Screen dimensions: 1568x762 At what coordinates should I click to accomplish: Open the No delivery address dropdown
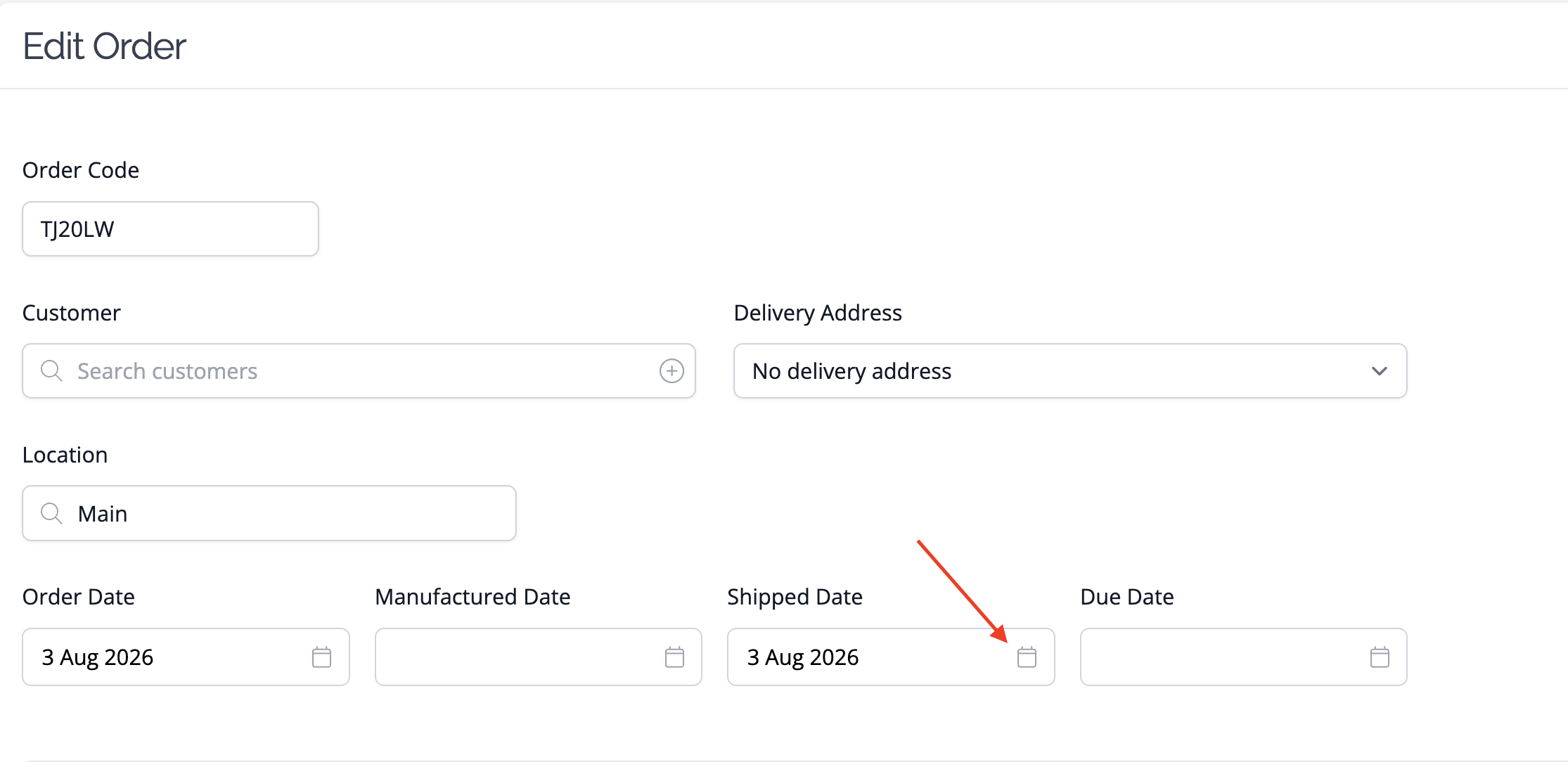point(1069,370)
